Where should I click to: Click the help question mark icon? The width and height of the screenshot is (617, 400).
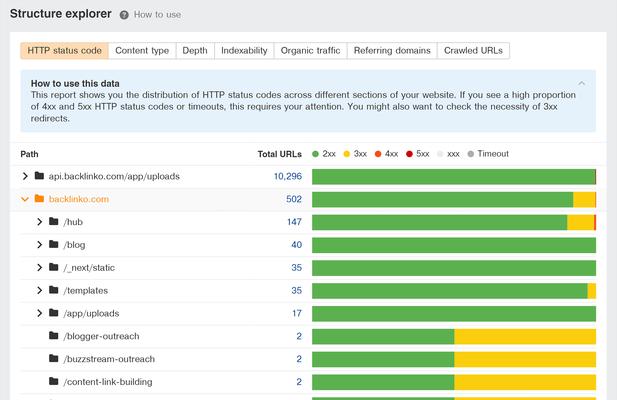click(124, 15)
